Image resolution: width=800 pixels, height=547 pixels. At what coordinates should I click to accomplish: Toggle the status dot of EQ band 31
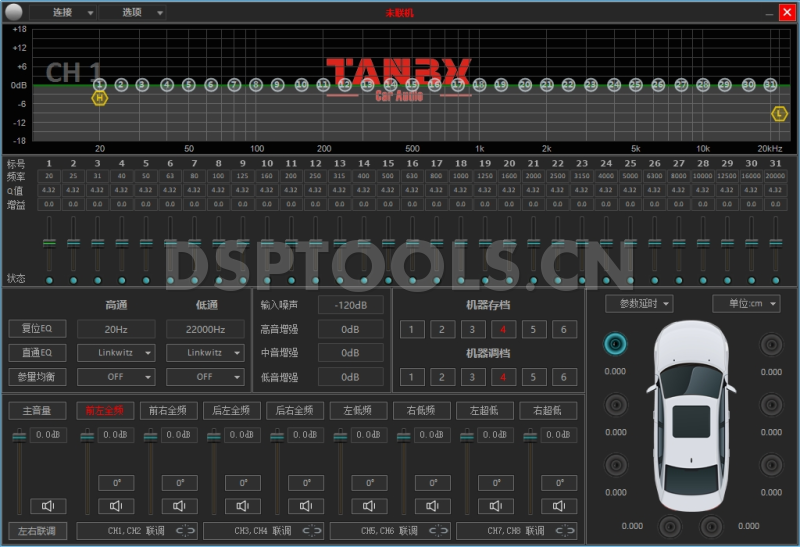[776, 280]
